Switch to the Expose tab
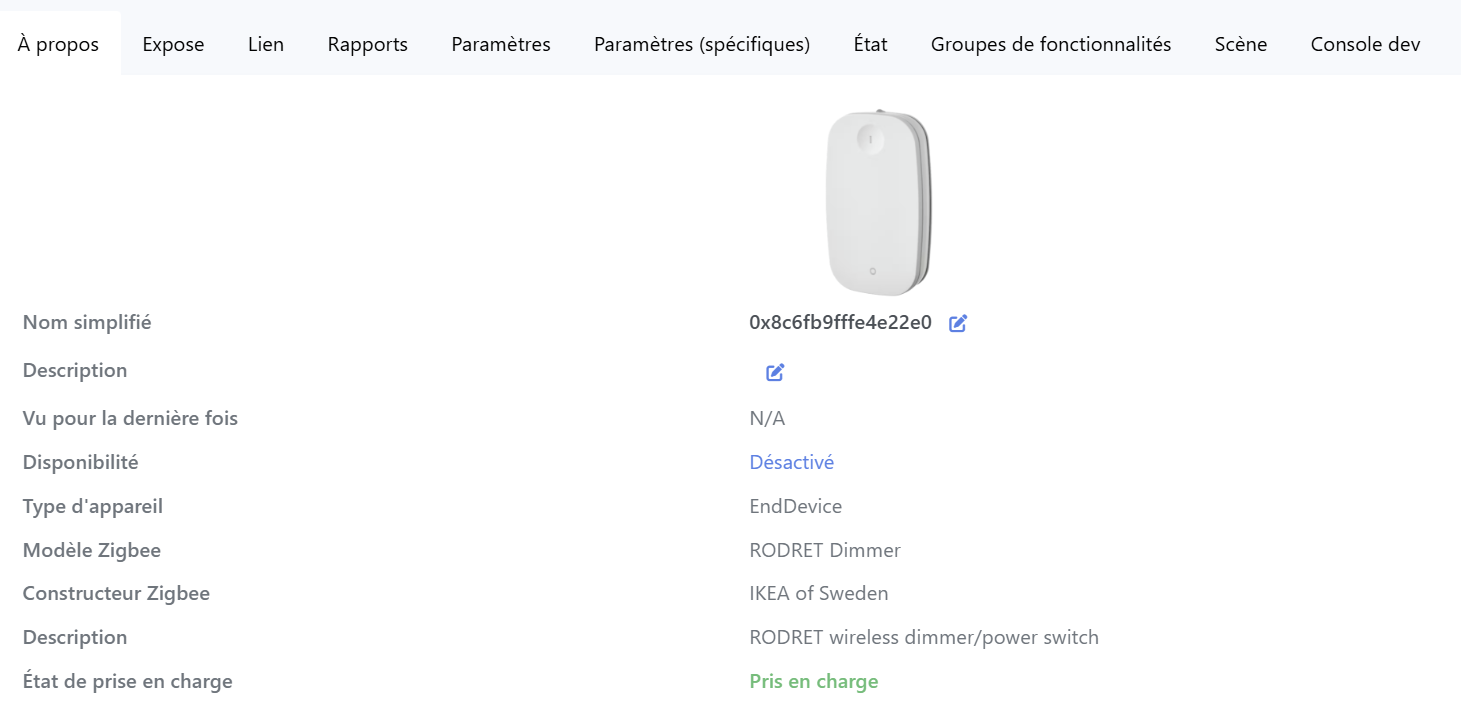 tap(173, 44)
